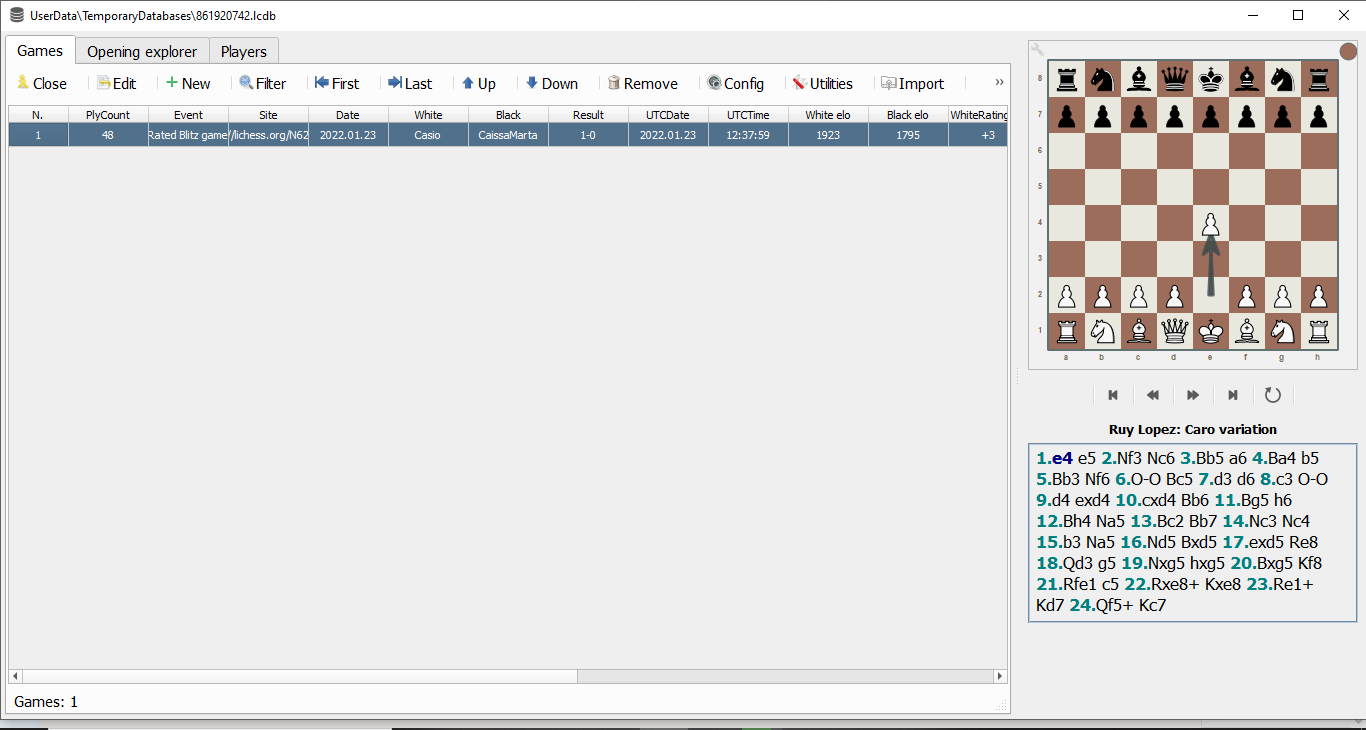Click move 9.d4 in notation
Screen dimensions: 1366x730
click(1053, 500)
